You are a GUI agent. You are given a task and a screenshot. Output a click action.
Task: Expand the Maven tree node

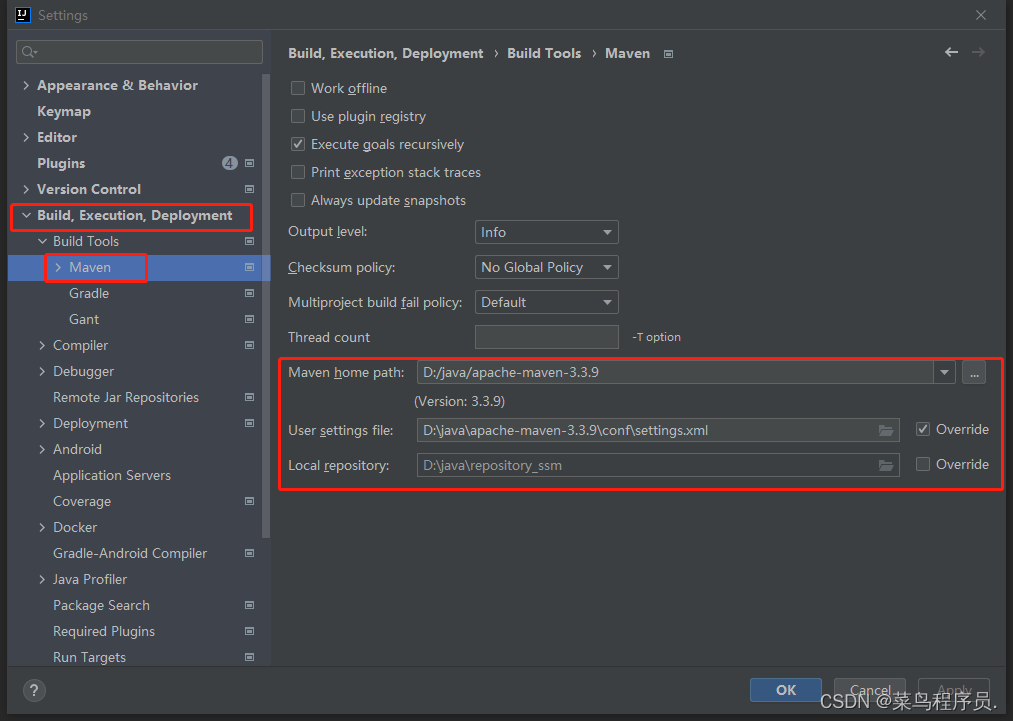pyautogui.click(x=58, y=267)
